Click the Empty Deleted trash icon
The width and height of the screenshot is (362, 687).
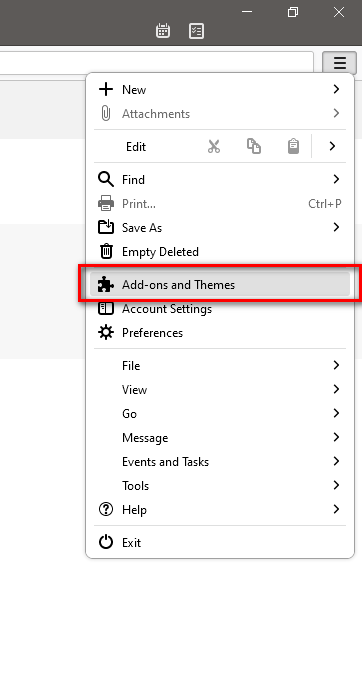pos(106,251)
